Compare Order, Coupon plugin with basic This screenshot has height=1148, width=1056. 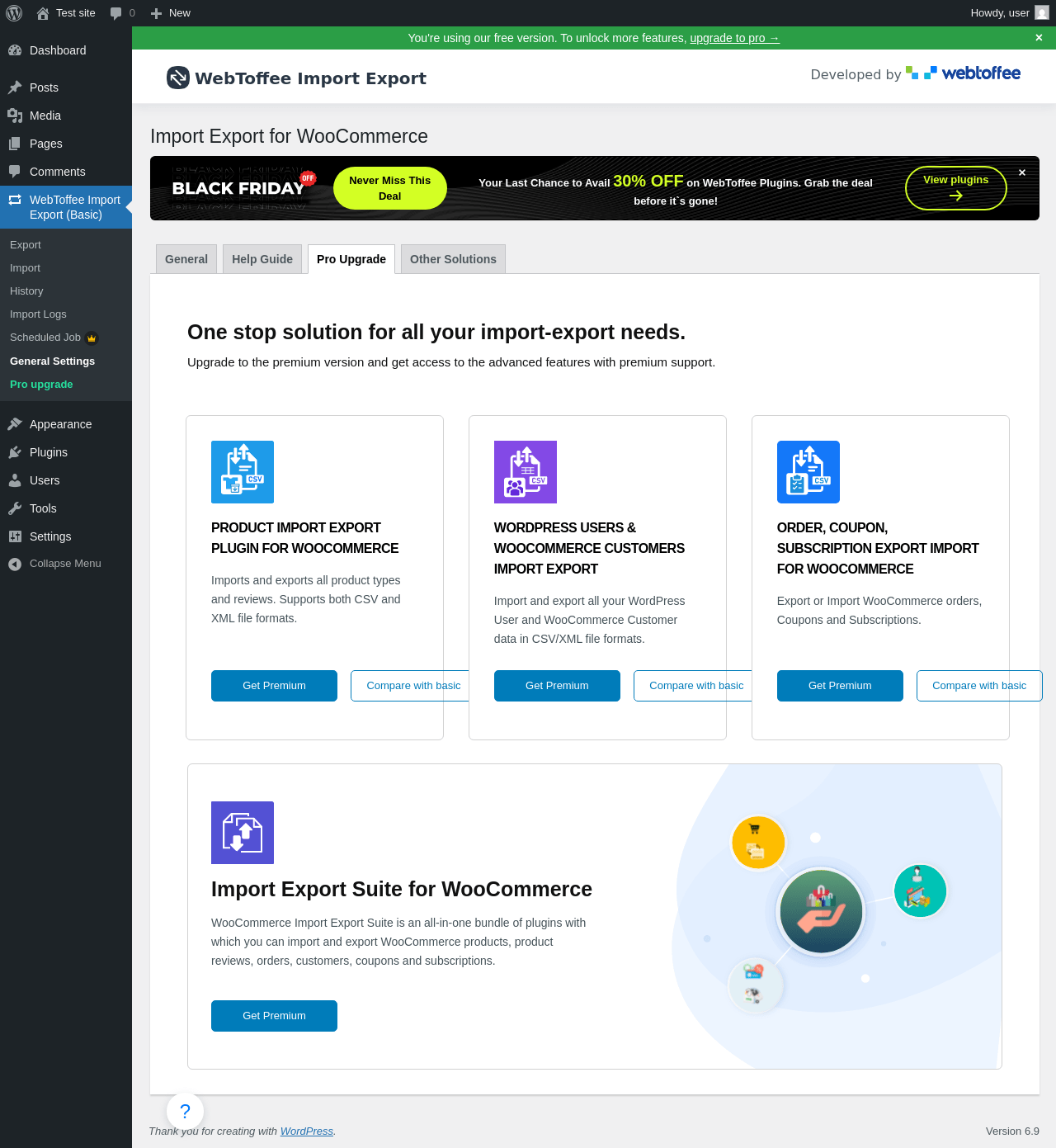(979, 686)
